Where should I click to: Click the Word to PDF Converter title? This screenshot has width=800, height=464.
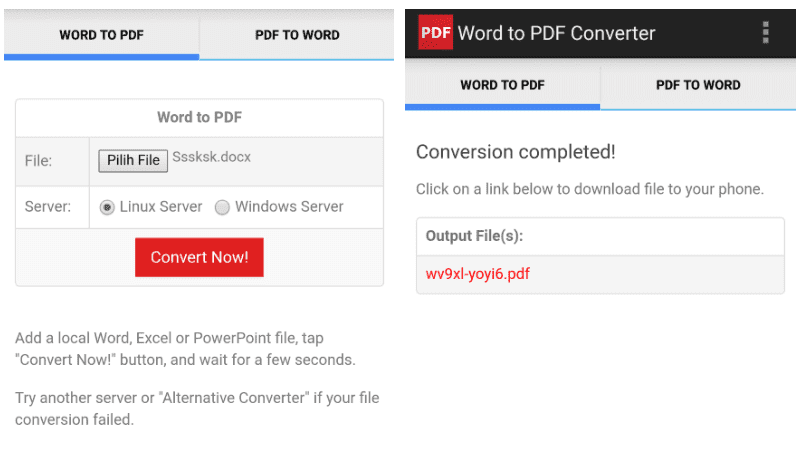pyautogui.click(x=556, y=33)
